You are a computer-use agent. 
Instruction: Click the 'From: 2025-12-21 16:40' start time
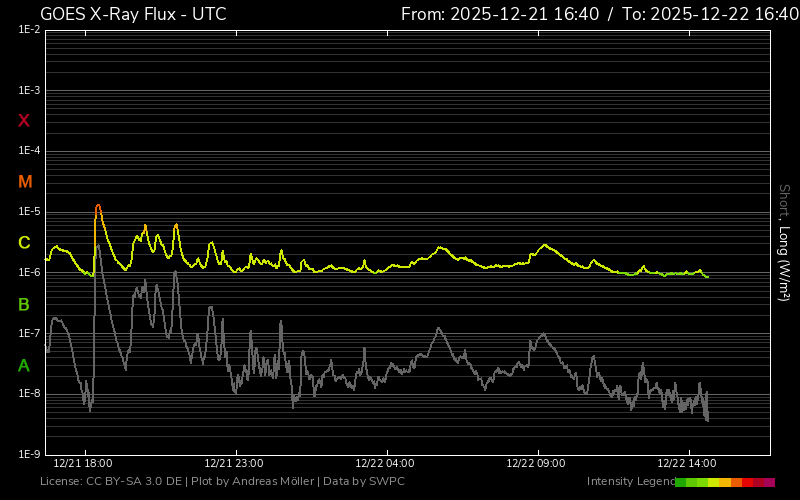500,14
